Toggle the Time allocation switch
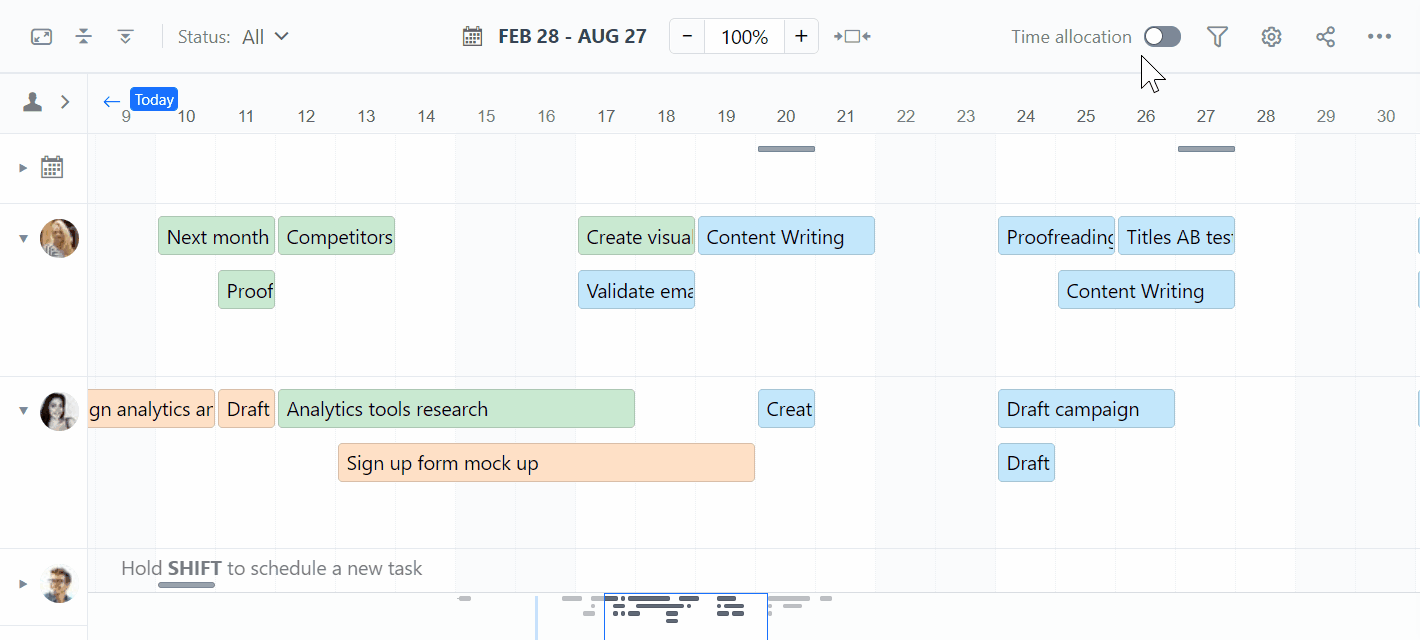Screen dimensions: 1420x640 pos(1162,37)
